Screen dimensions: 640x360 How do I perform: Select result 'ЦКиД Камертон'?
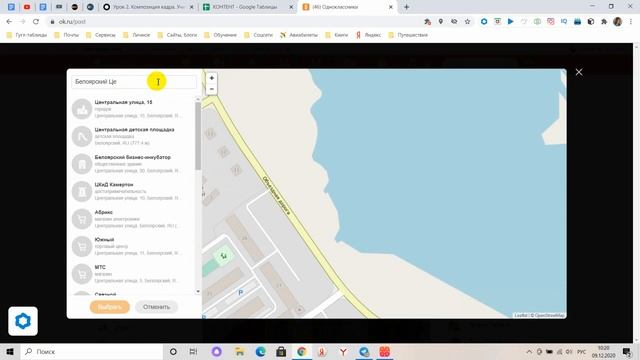click(132, 191)
